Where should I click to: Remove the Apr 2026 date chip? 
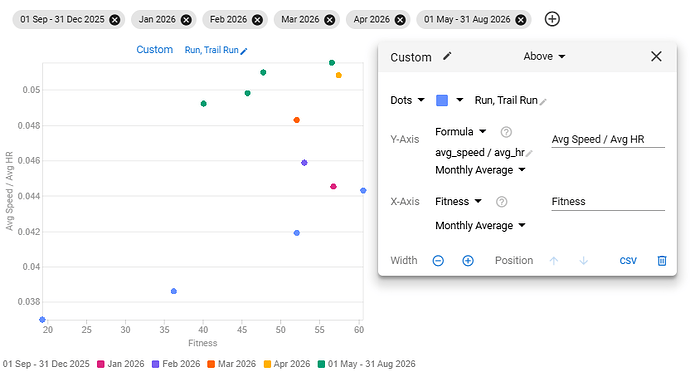coord(400,20)
